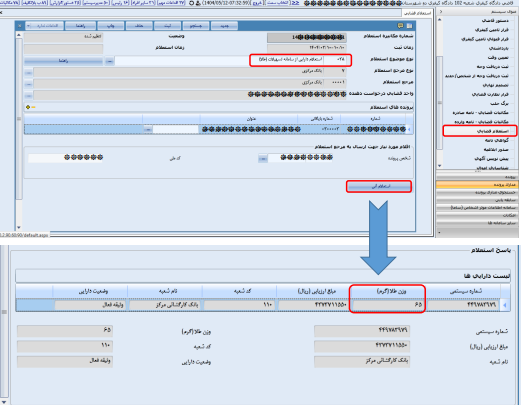Click the چاپ toolbar button
Viewport: 524px width, 405px height.
[x=110, y=26]
